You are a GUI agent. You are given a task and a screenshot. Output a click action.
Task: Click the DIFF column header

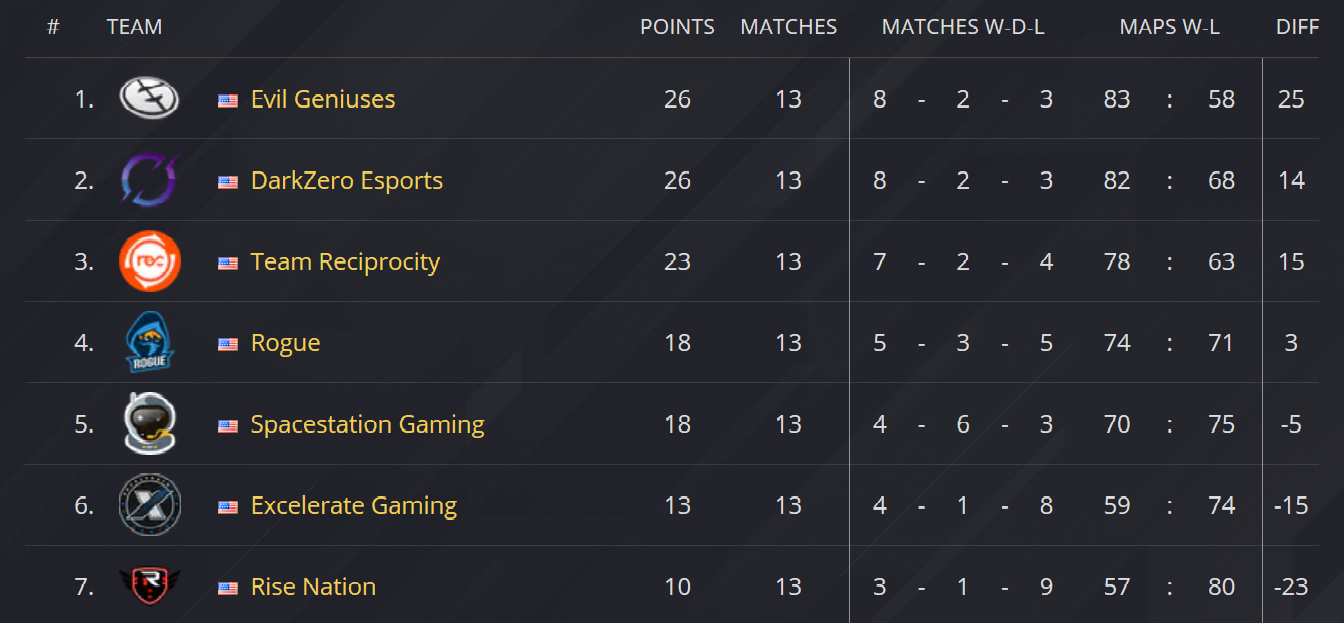coord(1297,27)
